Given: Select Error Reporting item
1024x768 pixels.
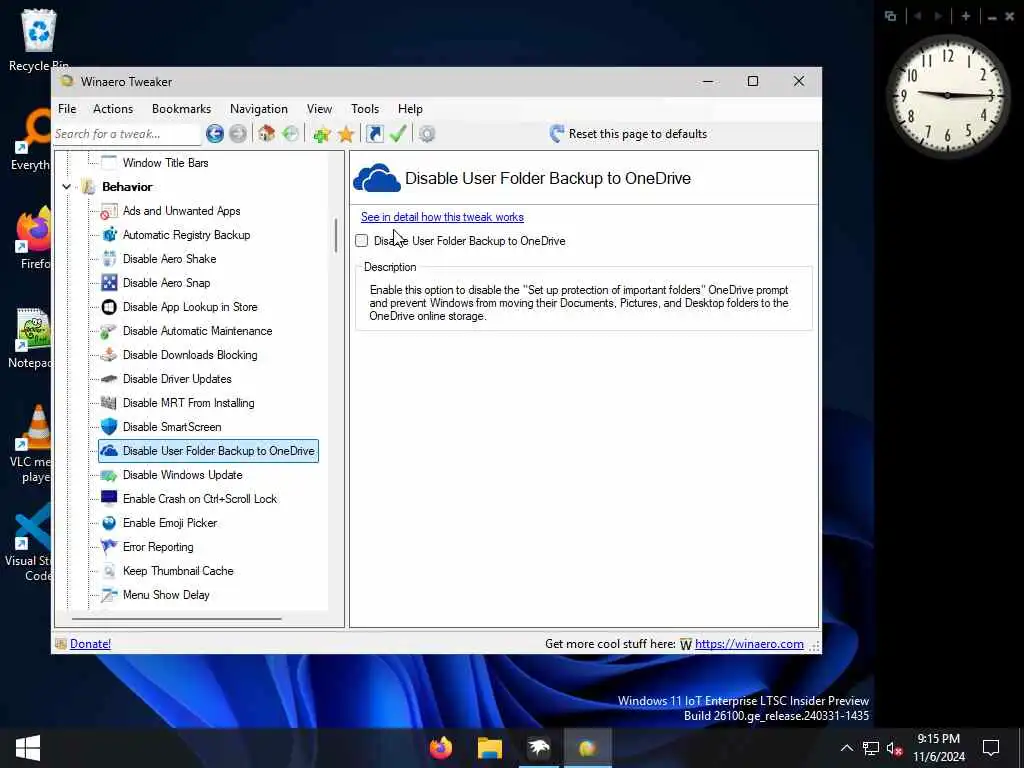Looking at the screenshot, I should pyautogui.click(x=158, y=547).
